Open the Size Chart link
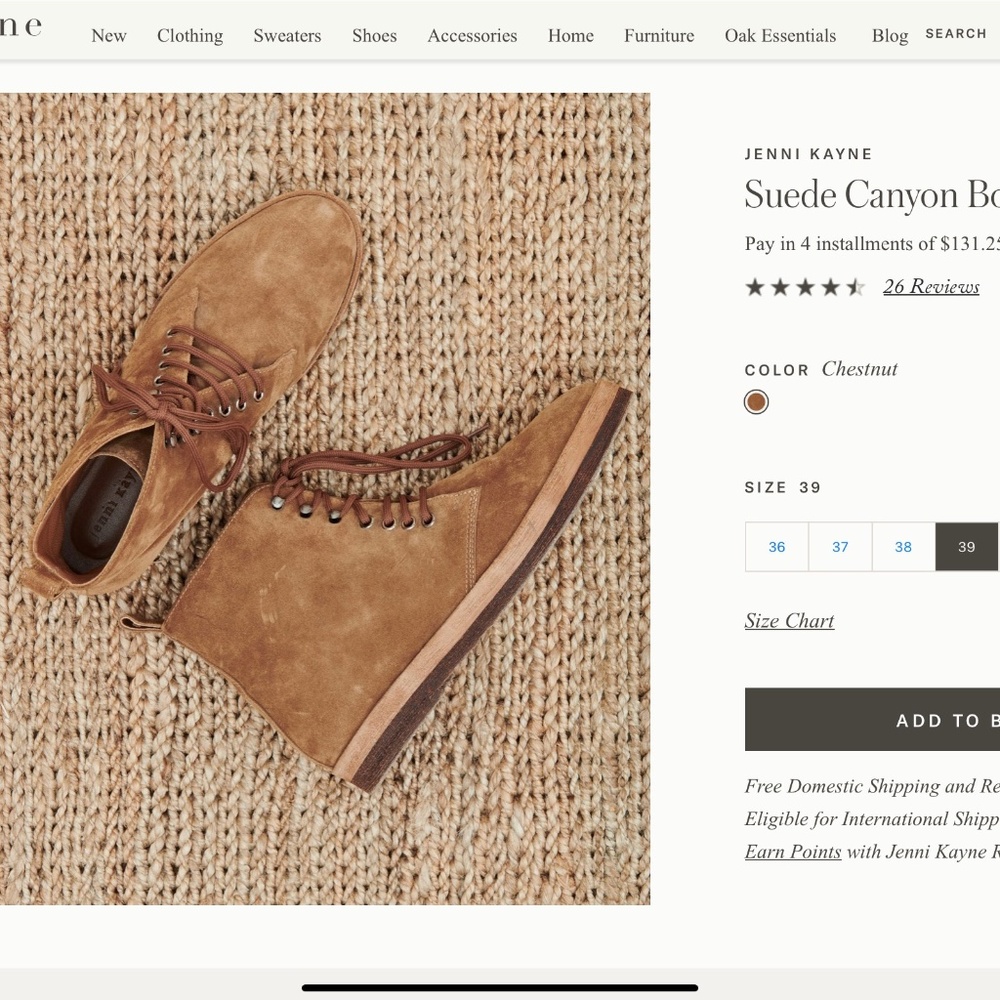Image resolution: width=1000 pixels, height=1000 pixels. 789,621
